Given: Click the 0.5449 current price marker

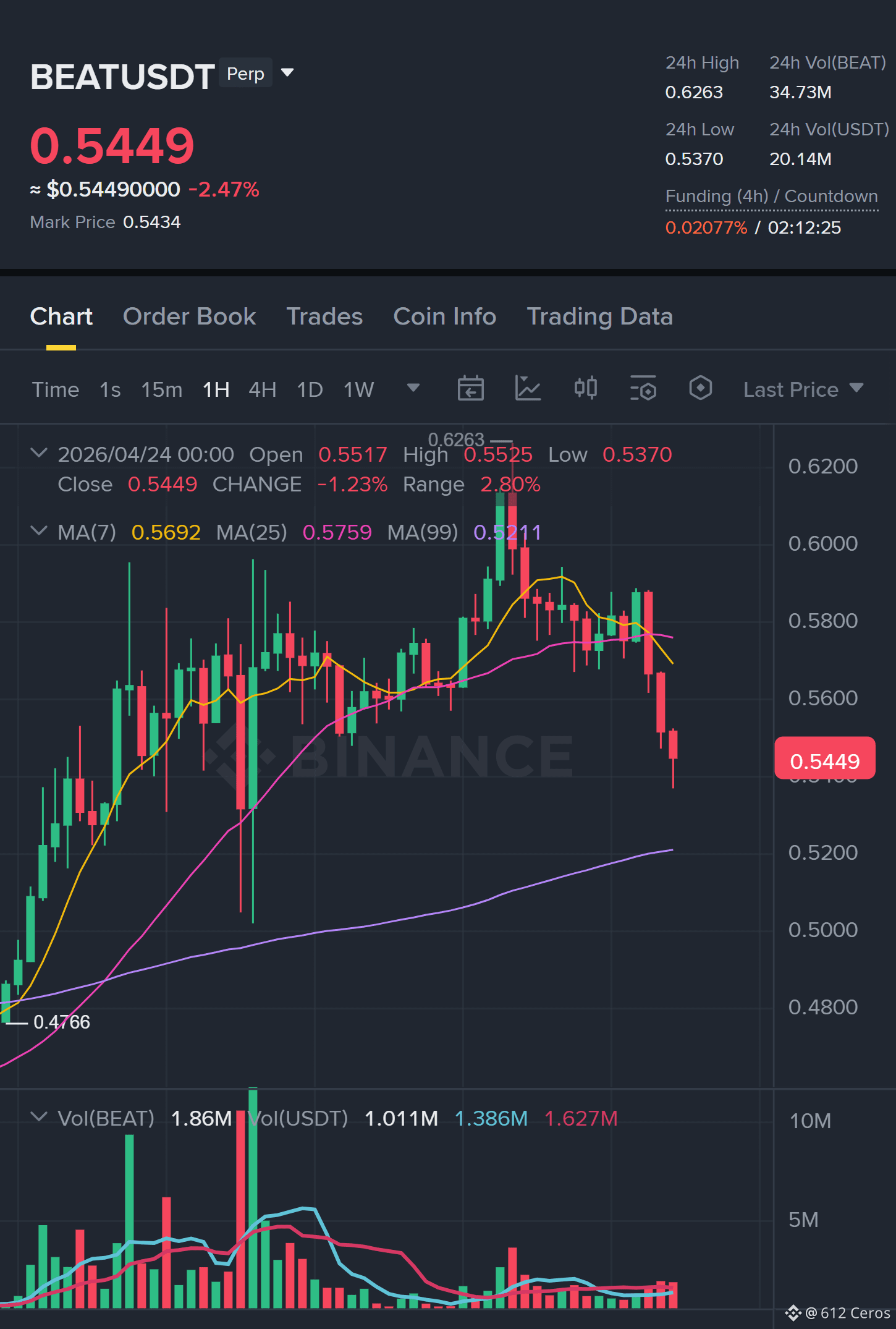Looking at the screenshot, I should pyautogui.click(x=824, y=758).
